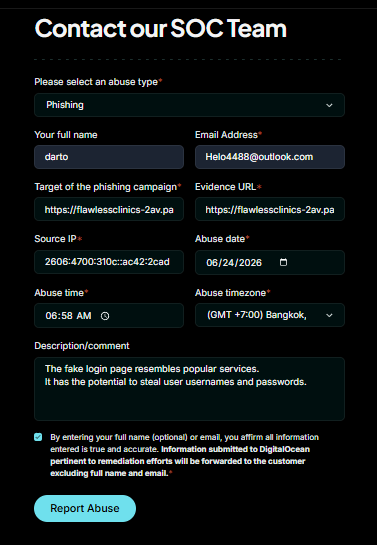Click the 'Your full name' label

tap(66, 135)
